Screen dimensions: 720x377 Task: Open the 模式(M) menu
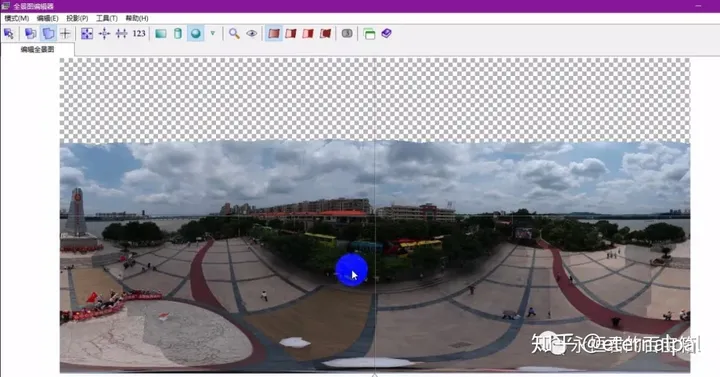[x=17, y=18]
